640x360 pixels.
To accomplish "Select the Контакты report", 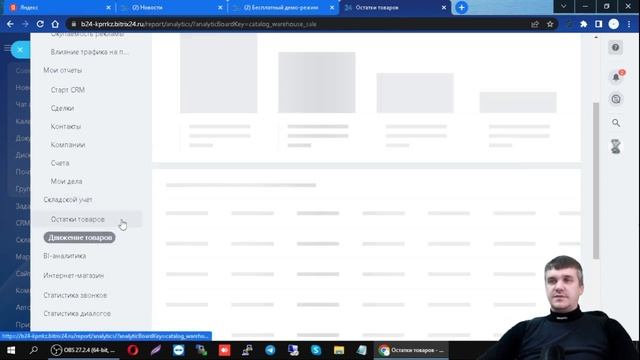I will pyautogui.click(x=66, y=127).
